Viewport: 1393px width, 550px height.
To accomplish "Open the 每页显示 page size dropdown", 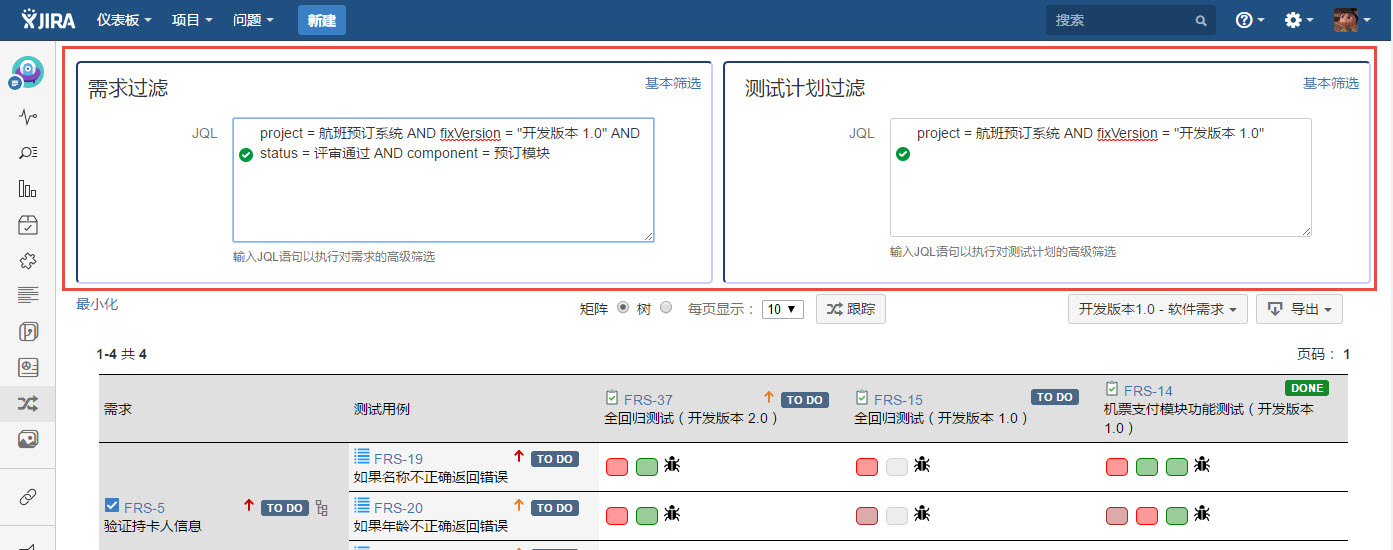I will point(782,309).
